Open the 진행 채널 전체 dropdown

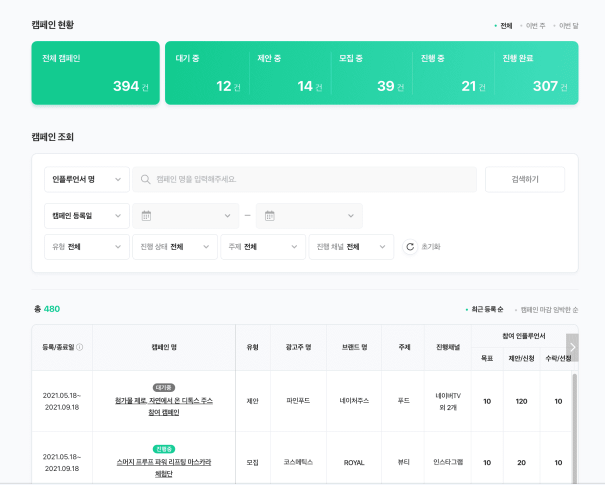[351, 247]
